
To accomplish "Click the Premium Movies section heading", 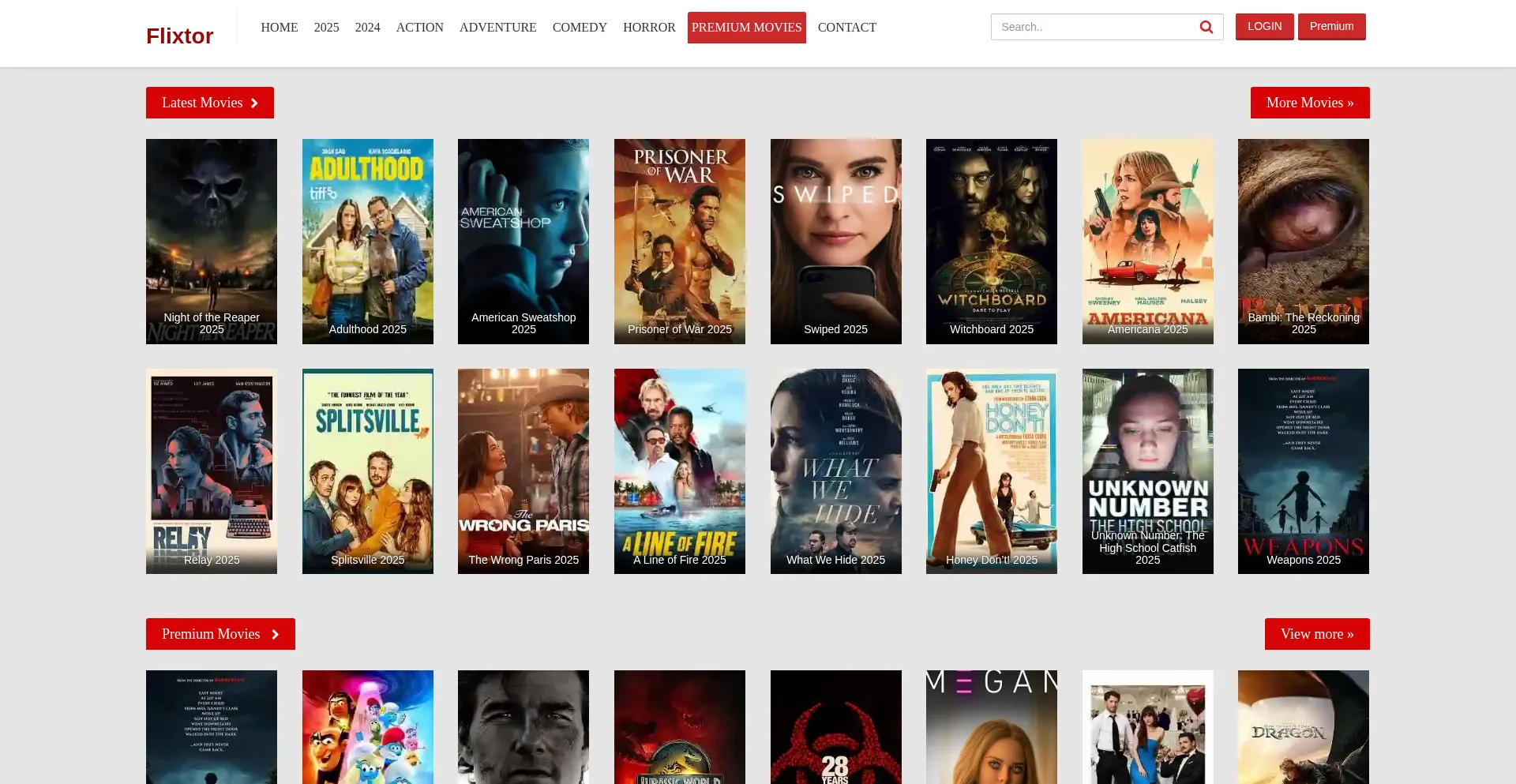I will (220, 634).
